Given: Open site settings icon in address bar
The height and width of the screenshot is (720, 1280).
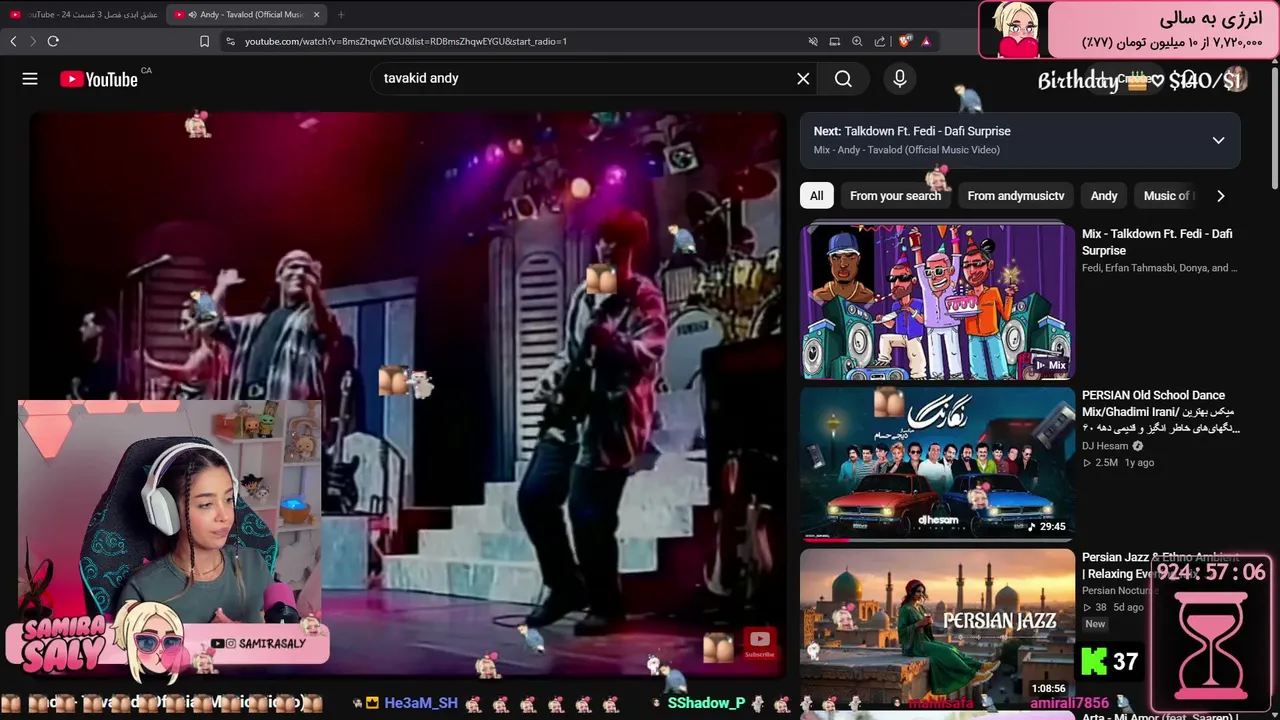Looking at the screenshot, I should tap(230, 41).
